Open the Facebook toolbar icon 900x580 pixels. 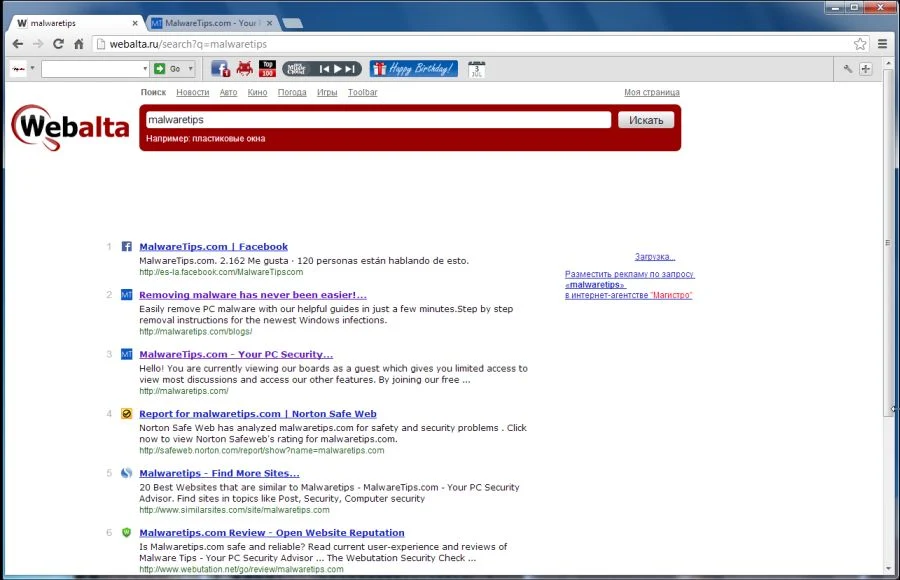220,69
